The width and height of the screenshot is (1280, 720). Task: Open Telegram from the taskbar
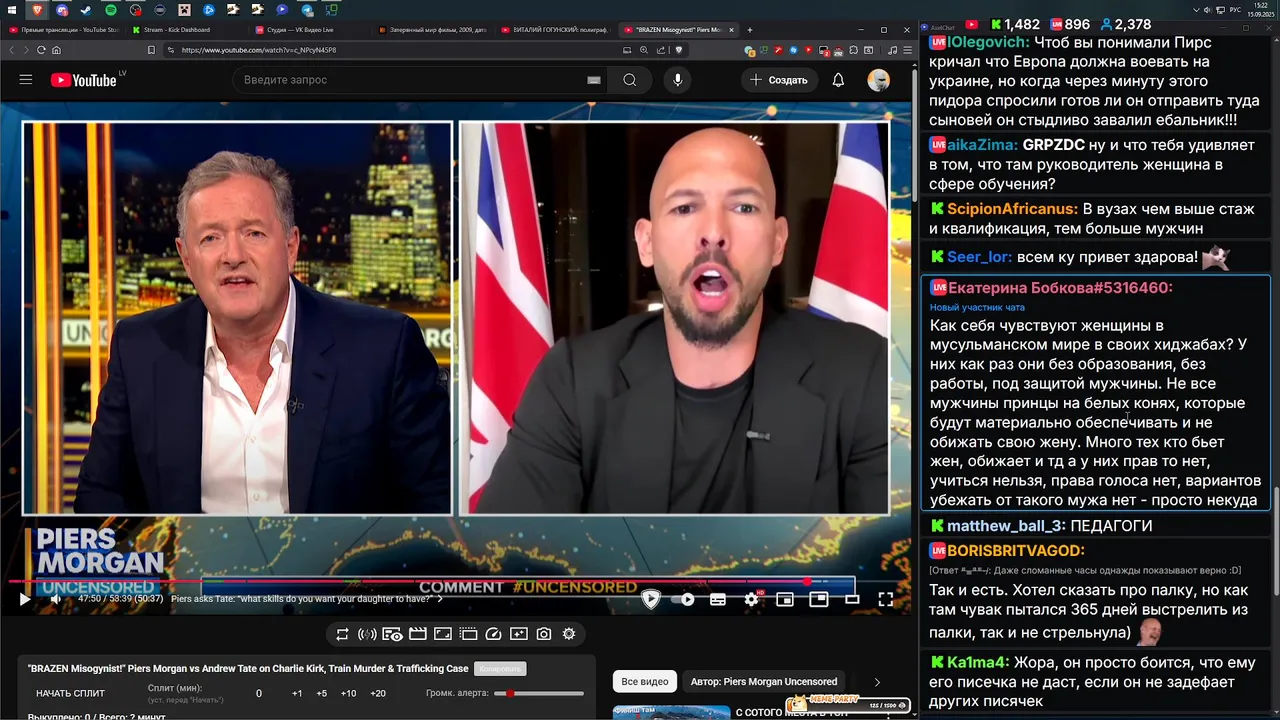(306, 10)
